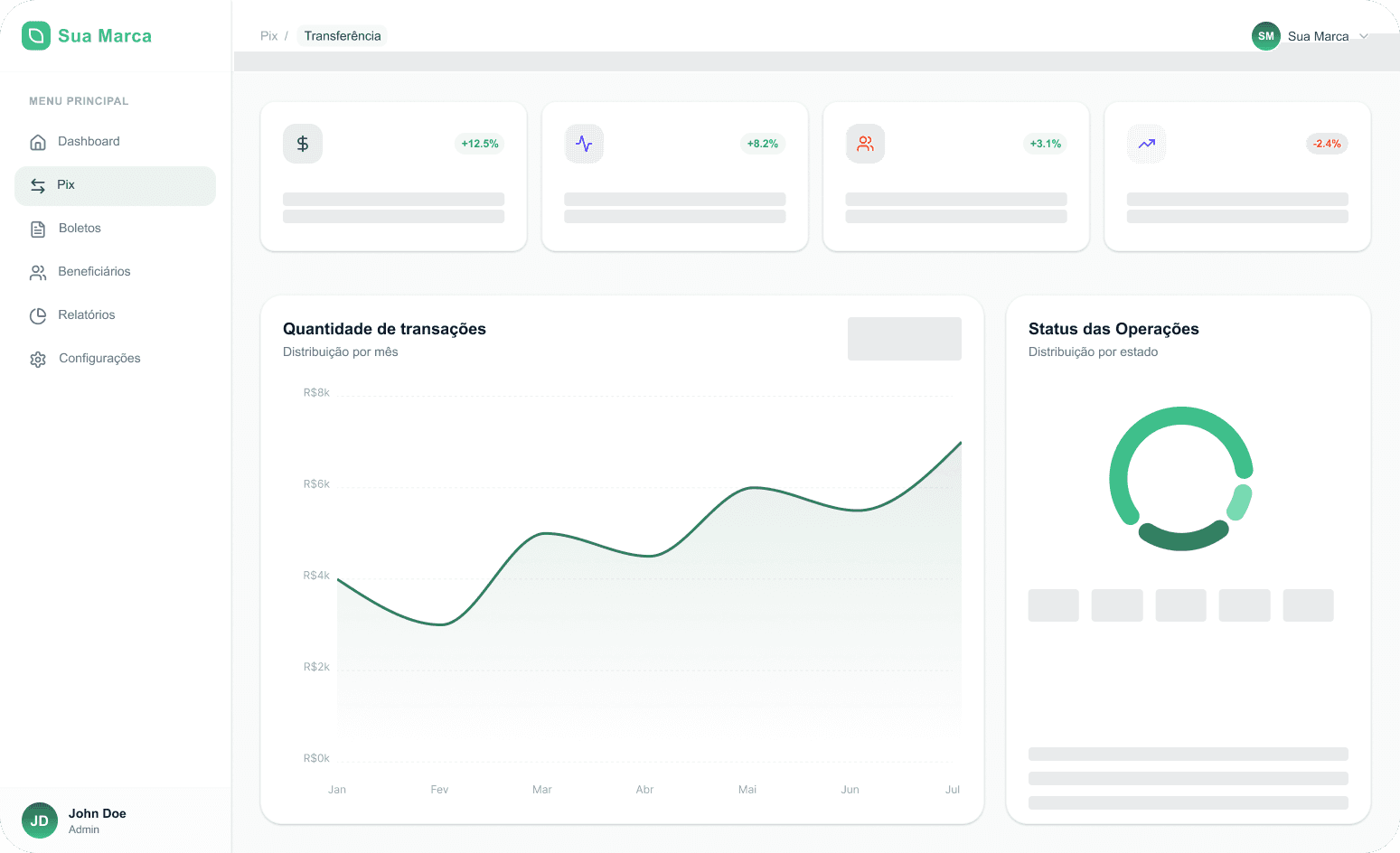The image size is (1400, 853).
Task: Click the Boletos document icon
Action: tap(37, 229)
